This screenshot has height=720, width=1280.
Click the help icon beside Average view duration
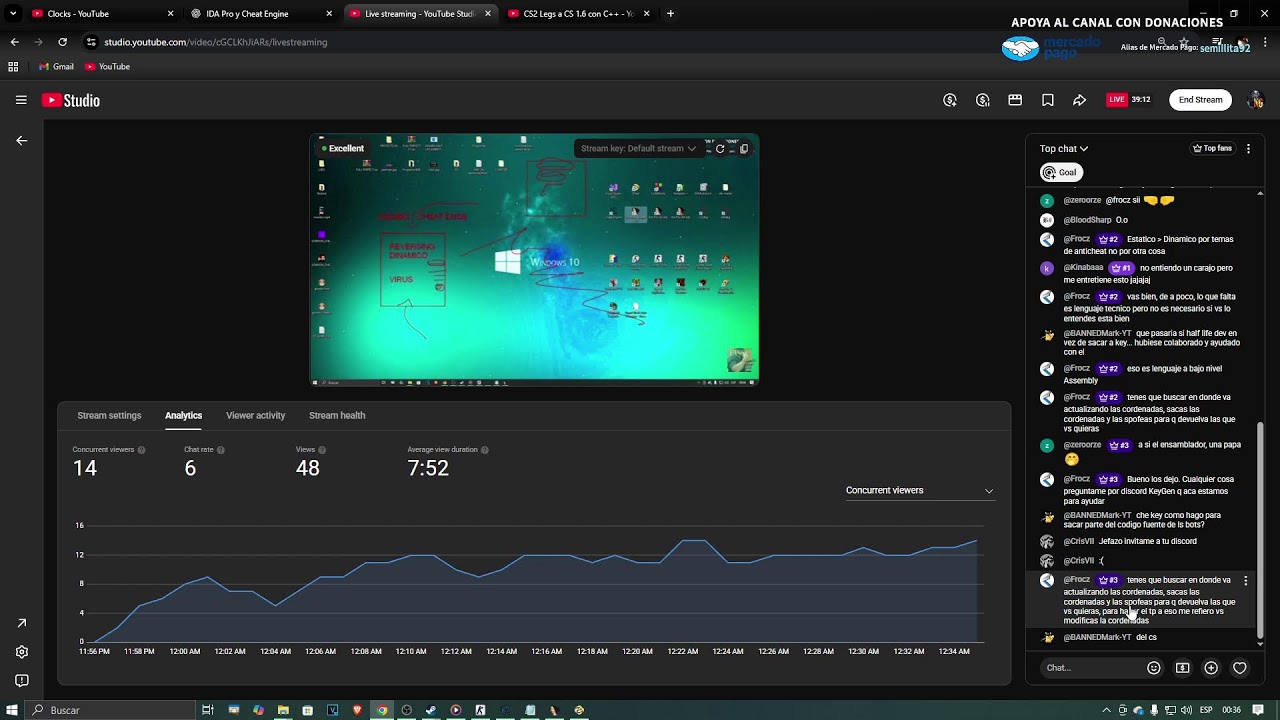[485, 450]
